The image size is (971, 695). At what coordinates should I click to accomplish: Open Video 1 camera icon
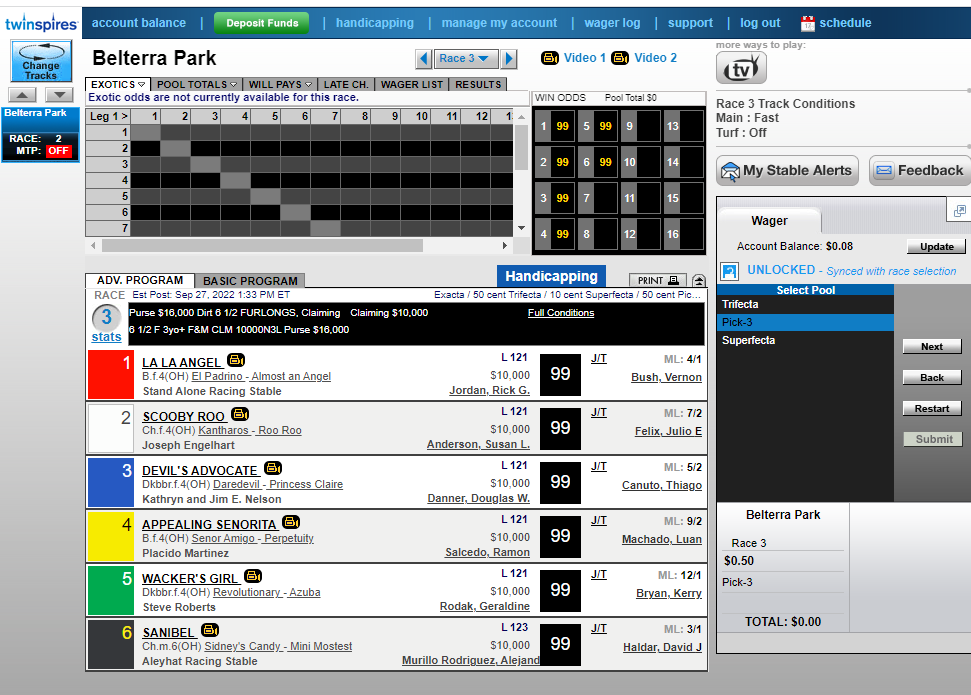[550, 58]
